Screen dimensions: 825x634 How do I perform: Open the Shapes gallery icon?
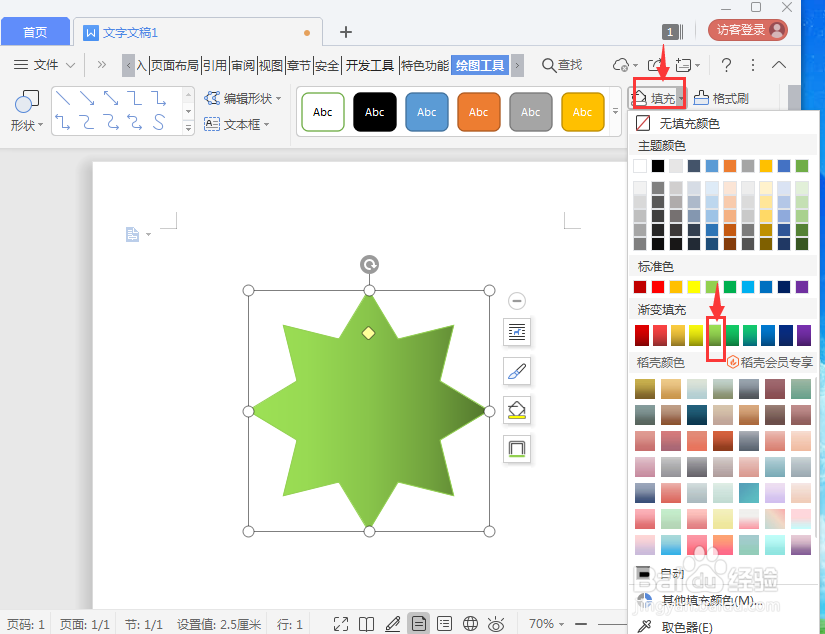[26, 102]
